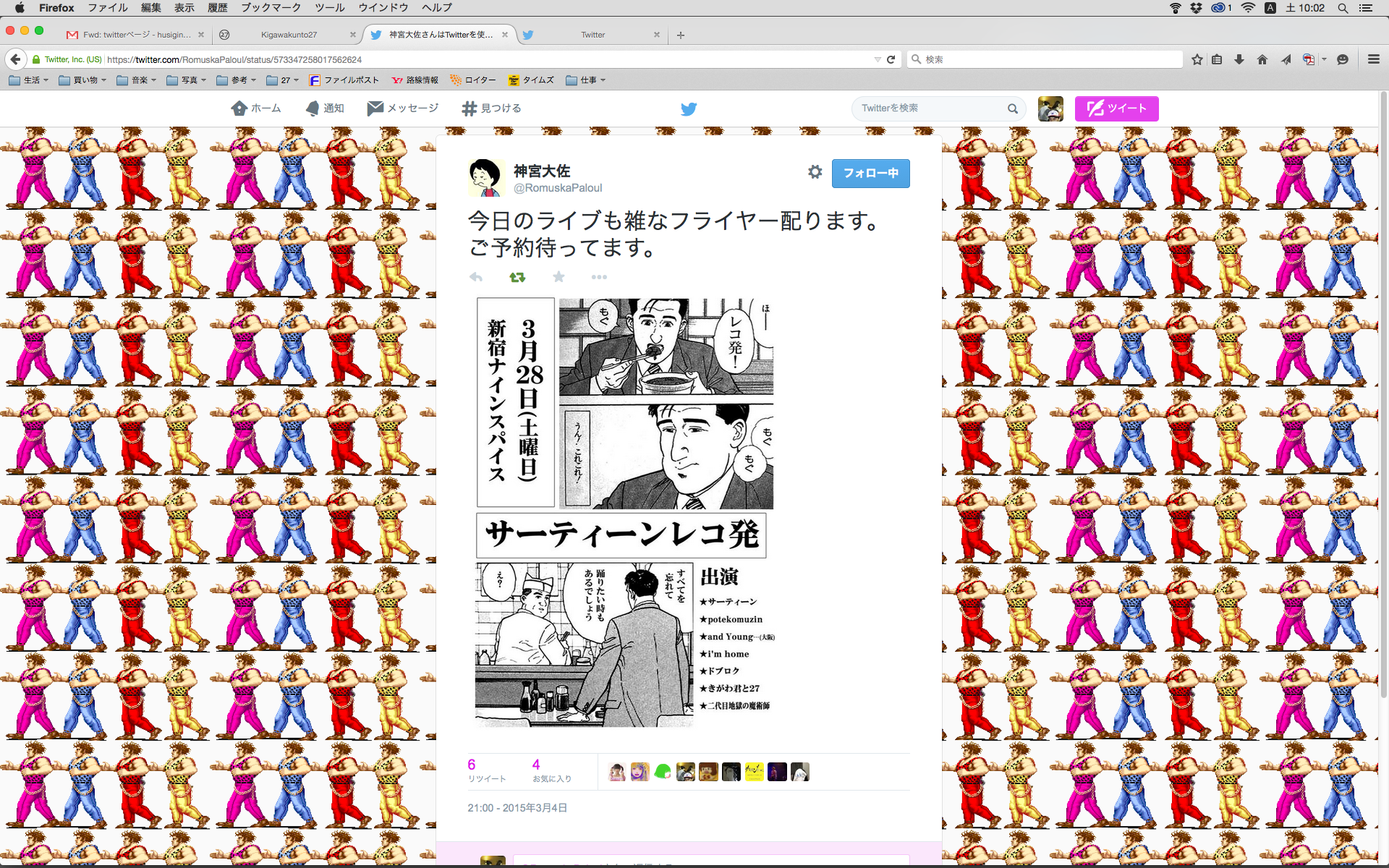The image size is (1389, 868).
Task: Open 見つける hashtag discover
Action: coord(492,109)
